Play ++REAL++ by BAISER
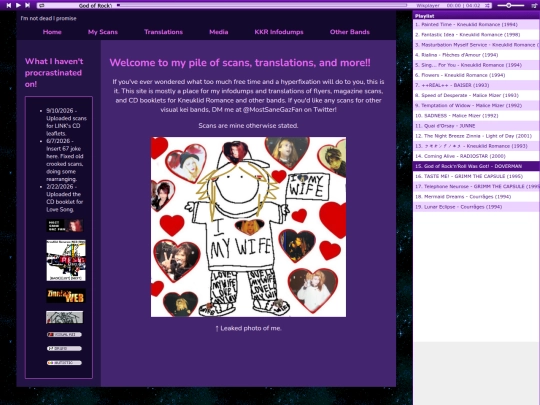540x405 pixels. [476, 85]
